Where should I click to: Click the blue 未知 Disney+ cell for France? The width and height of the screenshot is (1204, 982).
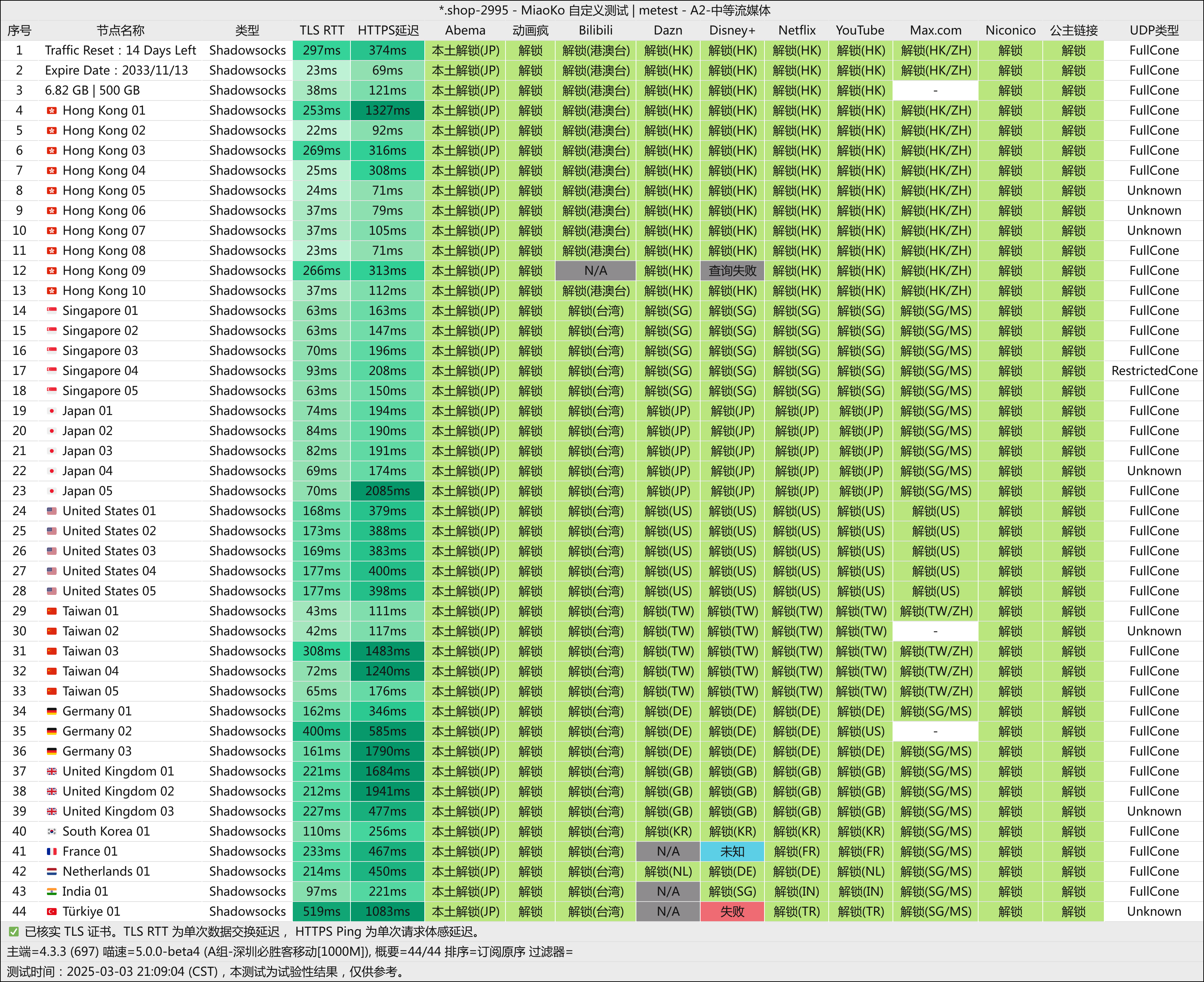732,851
